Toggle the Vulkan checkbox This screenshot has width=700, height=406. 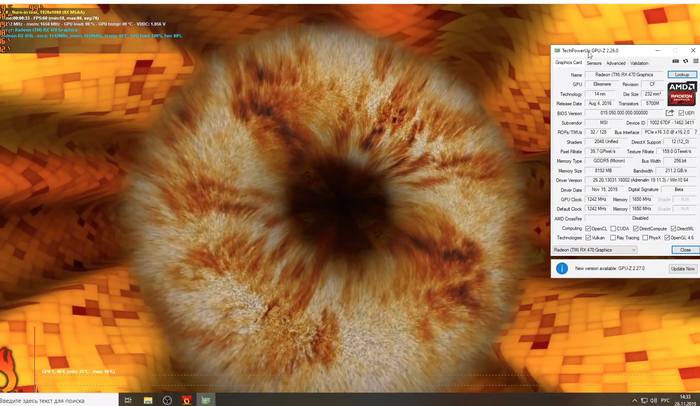coord(588,237)
